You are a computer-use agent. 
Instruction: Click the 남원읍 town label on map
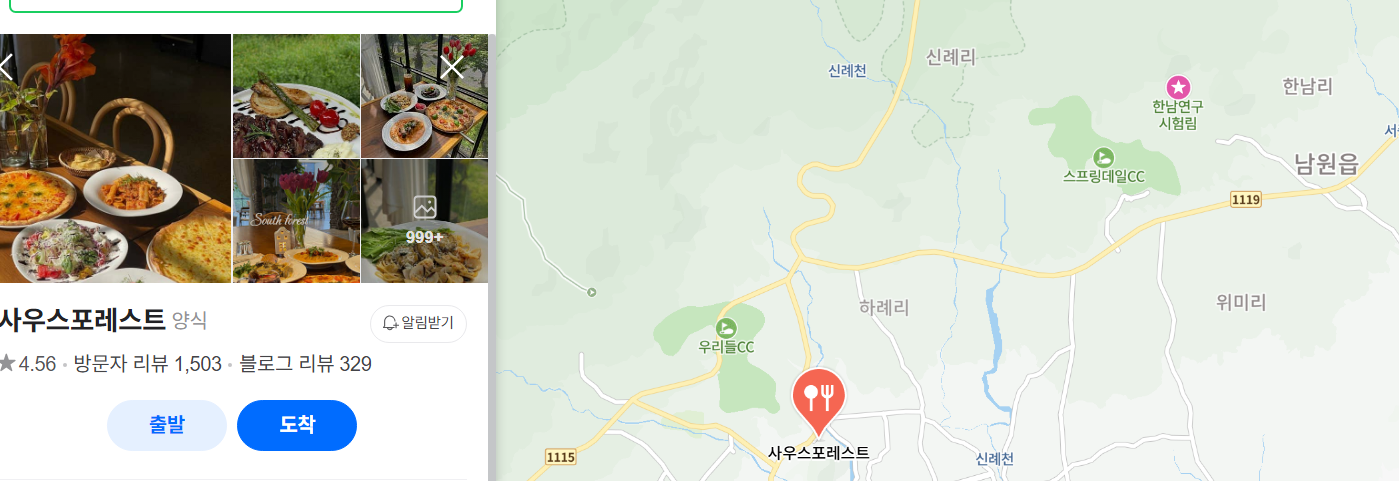1326,163
